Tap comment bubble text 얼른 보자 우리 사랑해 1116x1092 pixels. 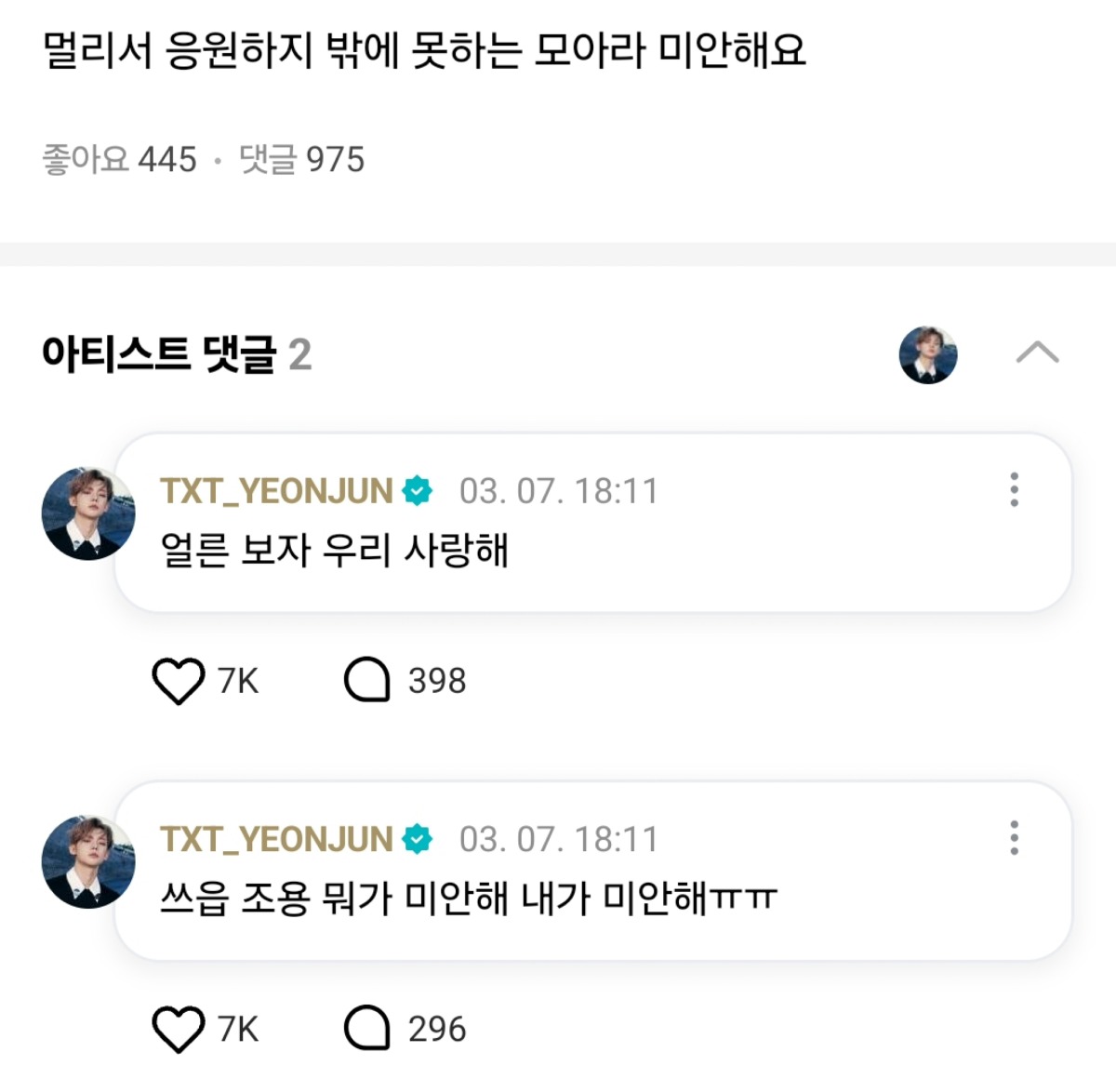335,550
